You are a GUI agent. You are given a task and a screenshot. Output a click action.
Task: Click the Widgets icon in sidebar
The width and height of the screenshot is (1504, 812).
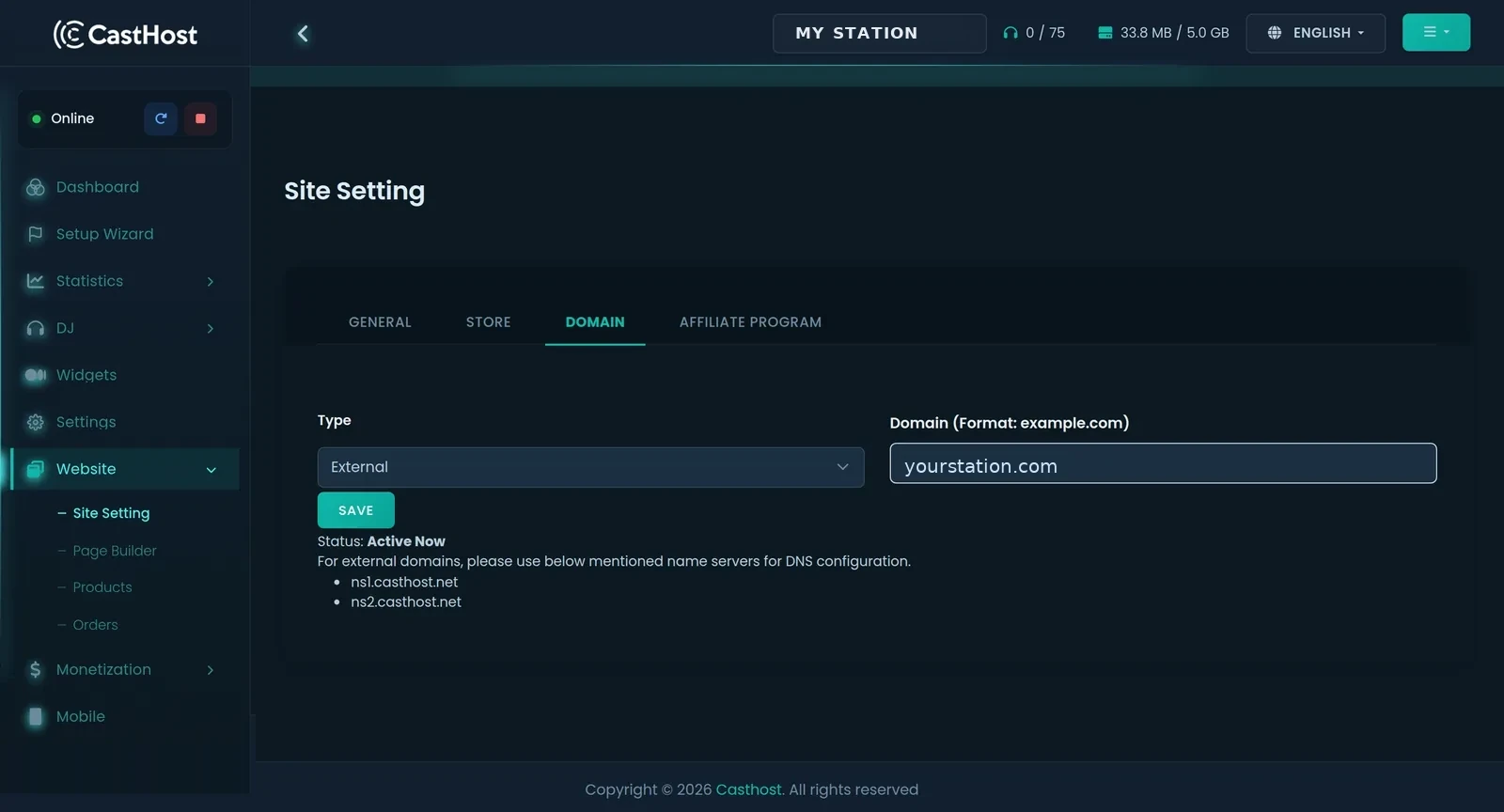coord(36,375)
